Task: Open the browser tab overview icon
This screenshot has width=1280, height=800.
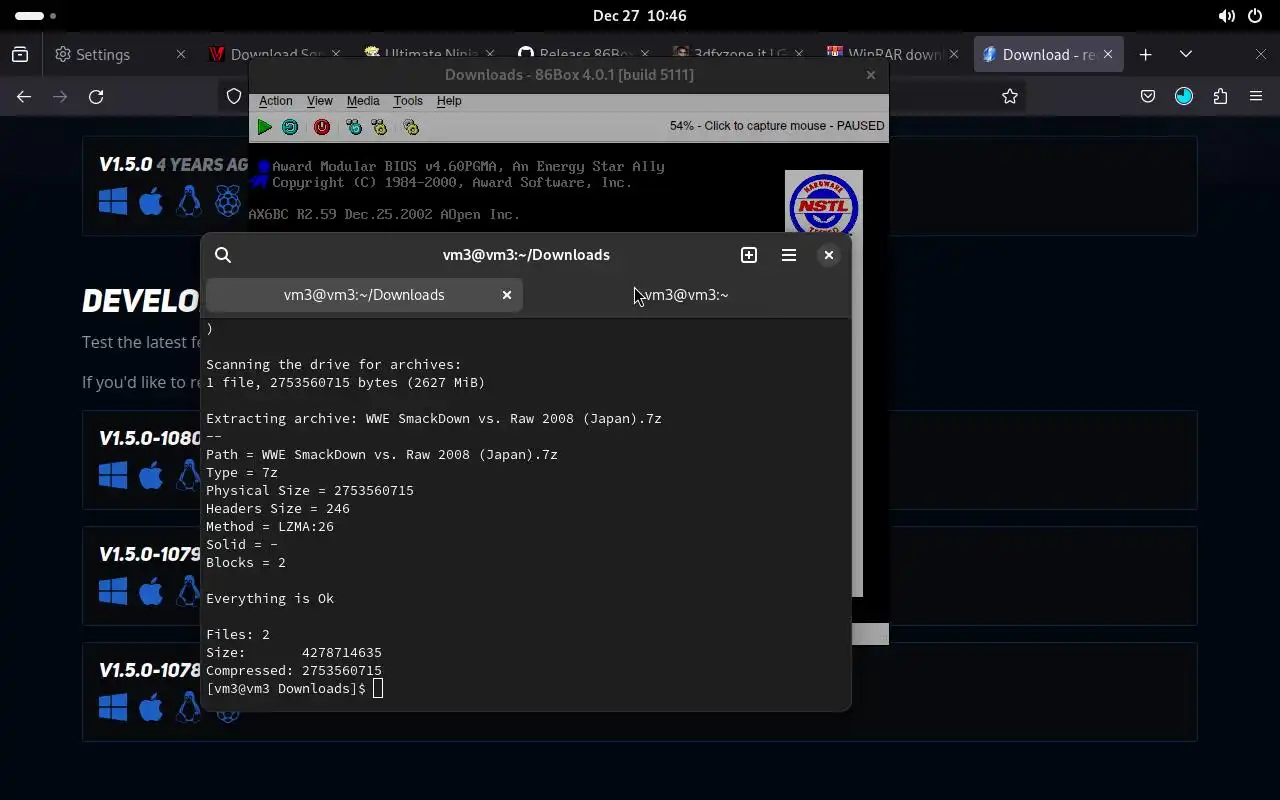Action: [x=20, y=54]
